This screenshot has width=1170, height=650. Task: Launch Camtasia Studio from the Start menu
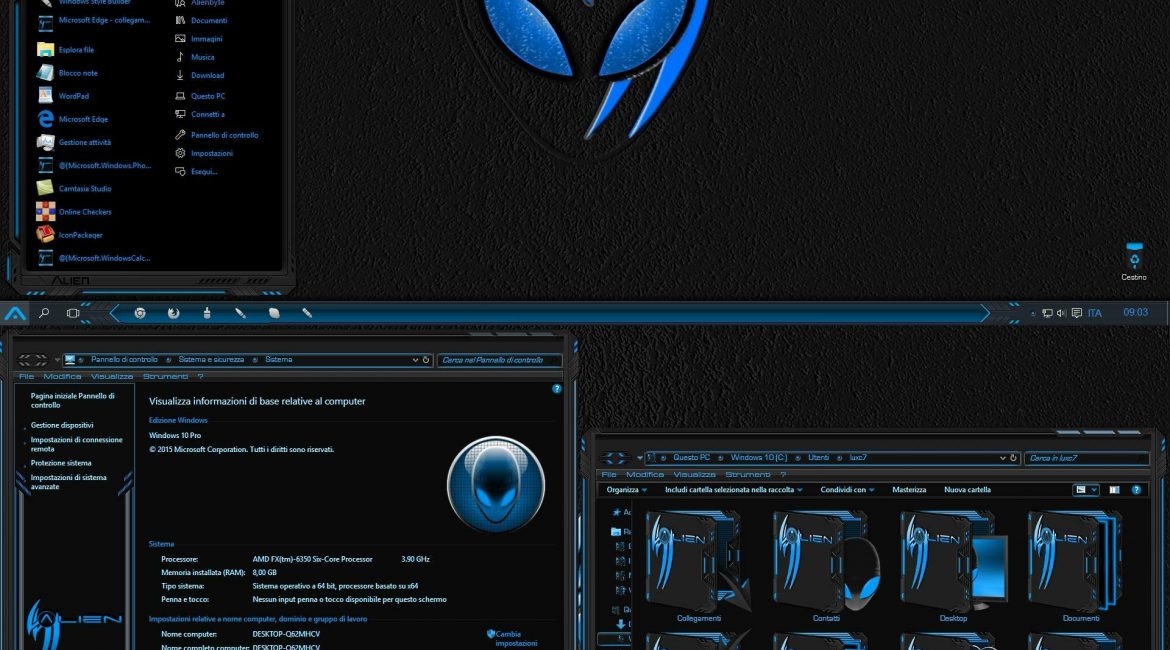tap(74, 189)
